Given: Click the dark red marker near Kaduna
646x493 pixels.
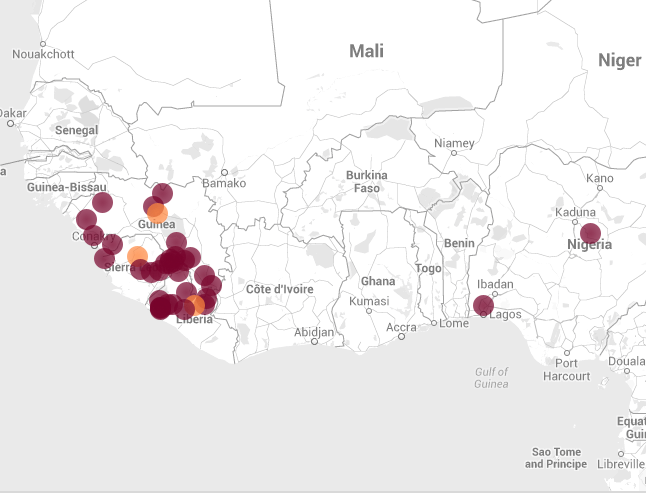Looking at the screenshot, I should click(x=590, y=233).
